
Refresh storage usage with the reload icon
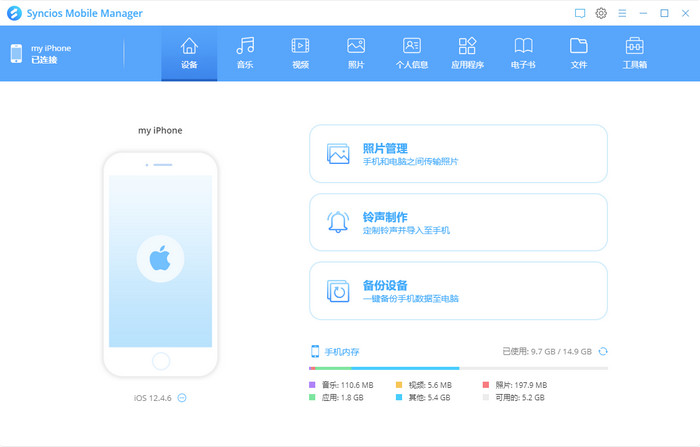coord(603,351)
